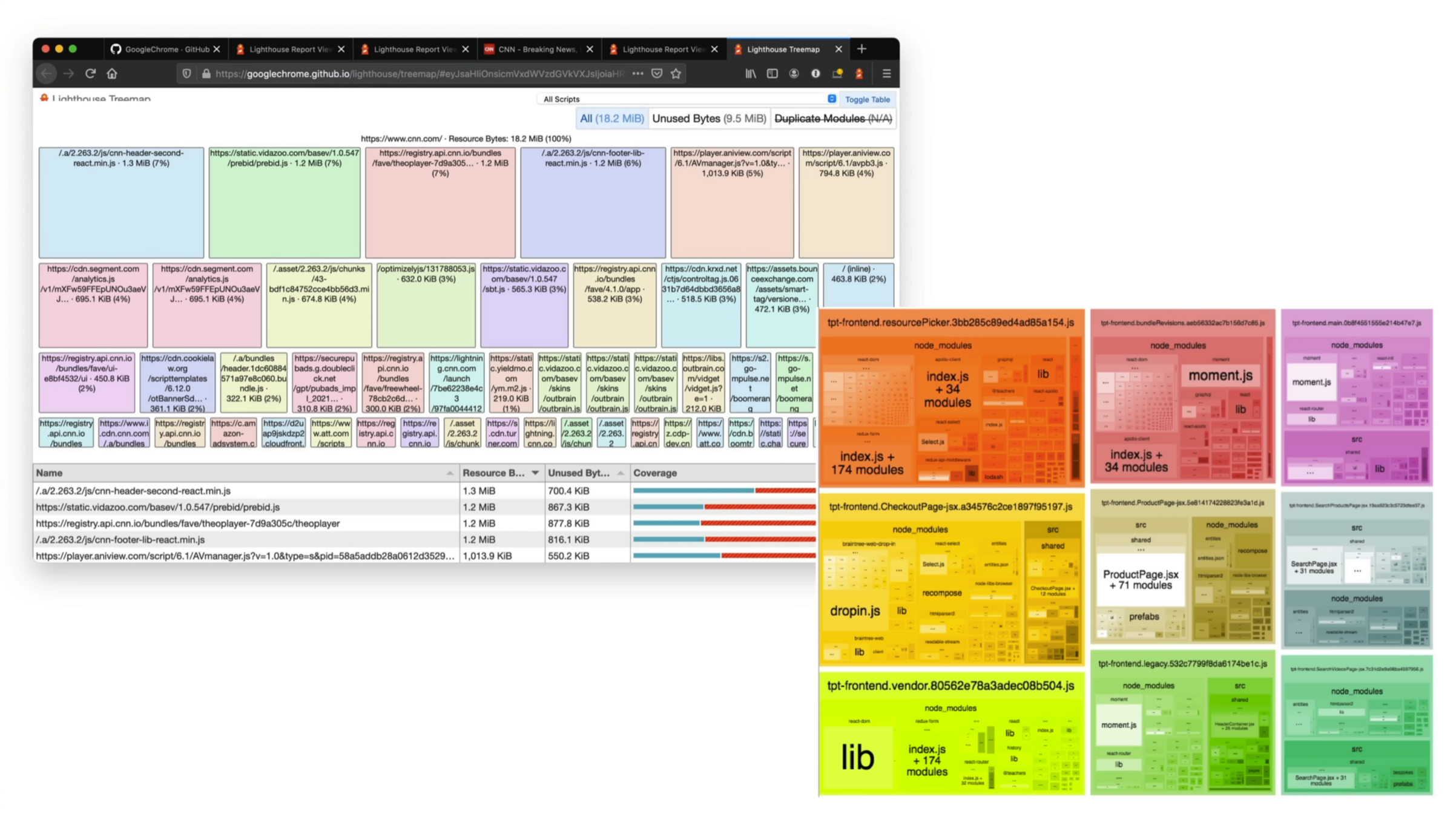Screen dimensions: 1456x817
Task: Click the Home icon in the toolbar
Action: click(x=112, y=73)
